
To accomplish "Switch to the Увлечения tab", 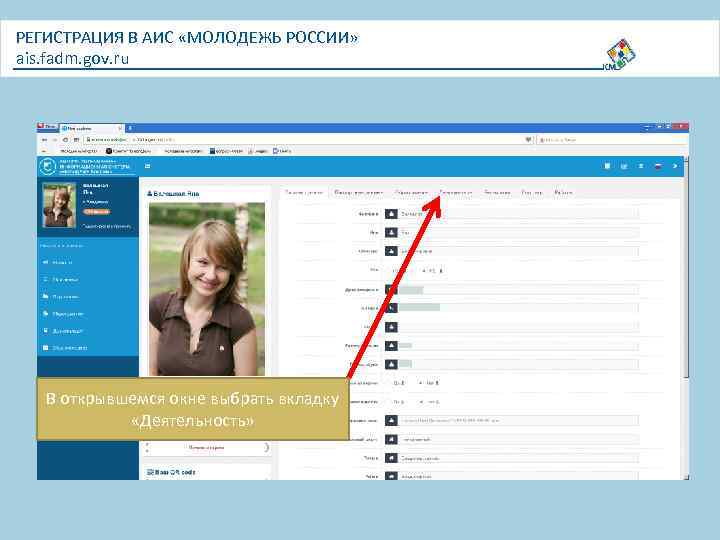I will [x=497, y=193].
